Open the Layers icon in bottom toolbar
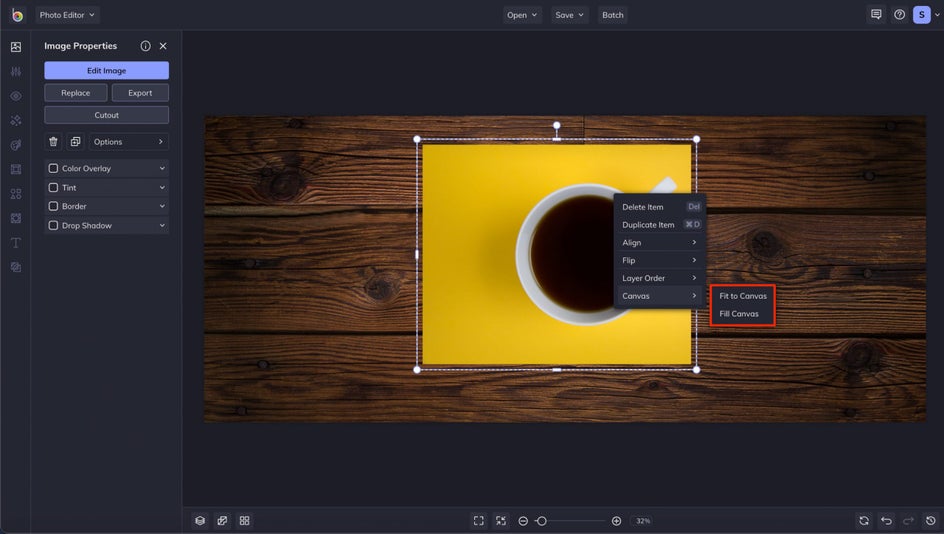The width and height of the screenshot is (944, 534). (200, 521)
